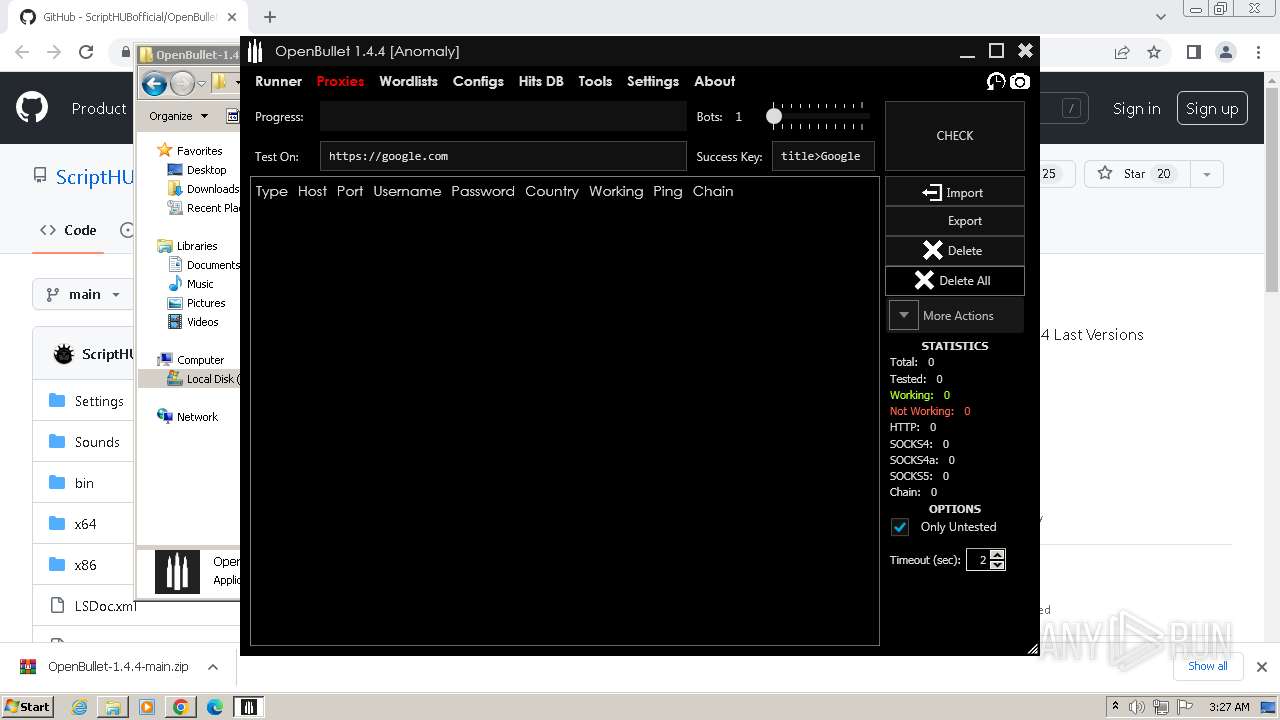Image resolution: width=1280 pixels, height=720 pixels.
Task: Click Explorer's back navigation arrow
Action: [154, 84]
